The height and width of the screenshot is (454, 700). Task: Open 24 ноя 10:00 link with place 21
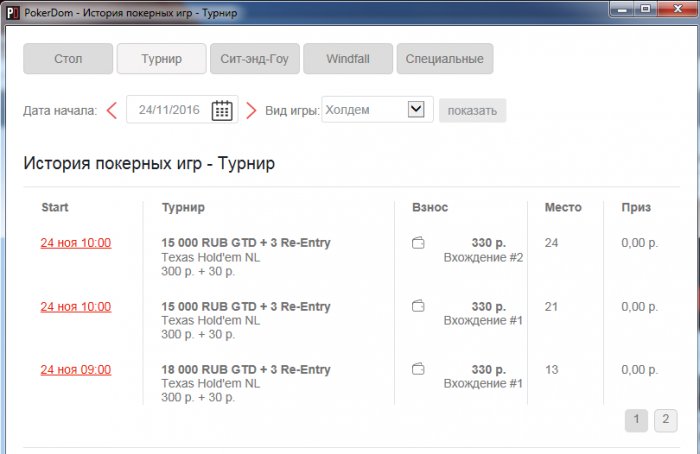(76, 306)
